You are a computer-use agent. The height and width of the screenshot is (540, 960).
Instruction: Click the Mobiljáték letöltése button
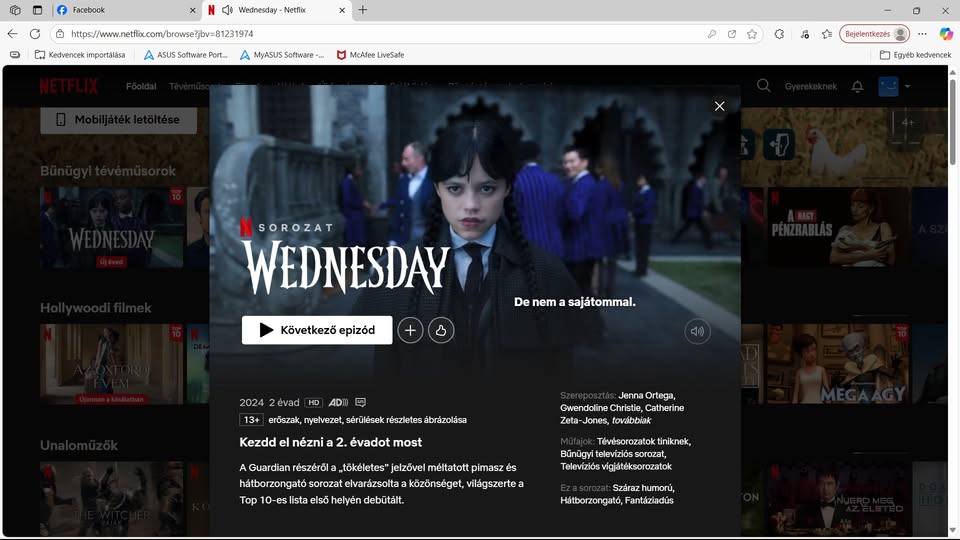point(119,120)
